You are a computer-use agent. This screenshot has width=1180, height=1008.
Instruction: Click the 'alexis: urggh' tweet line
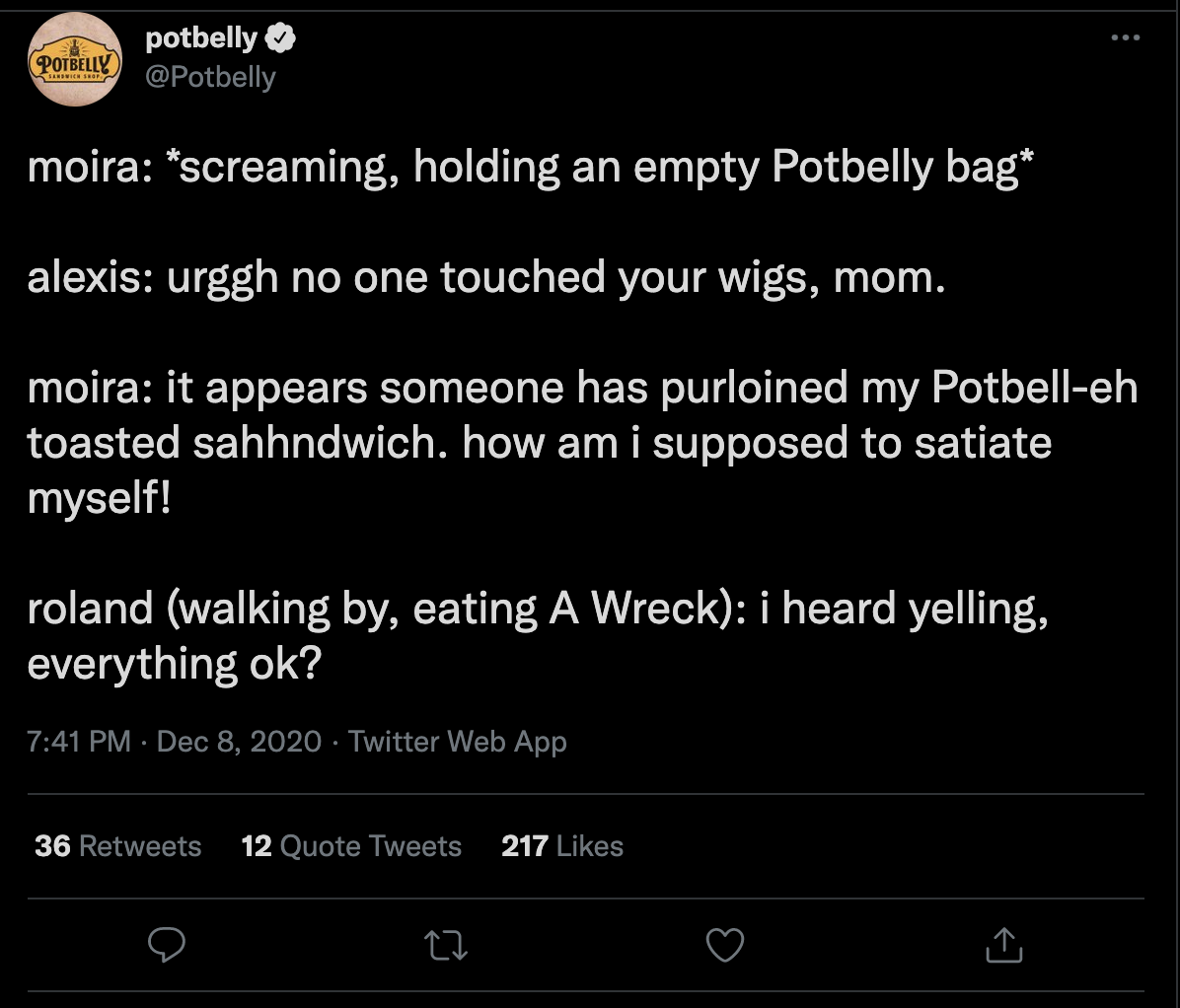click(486, 279)
